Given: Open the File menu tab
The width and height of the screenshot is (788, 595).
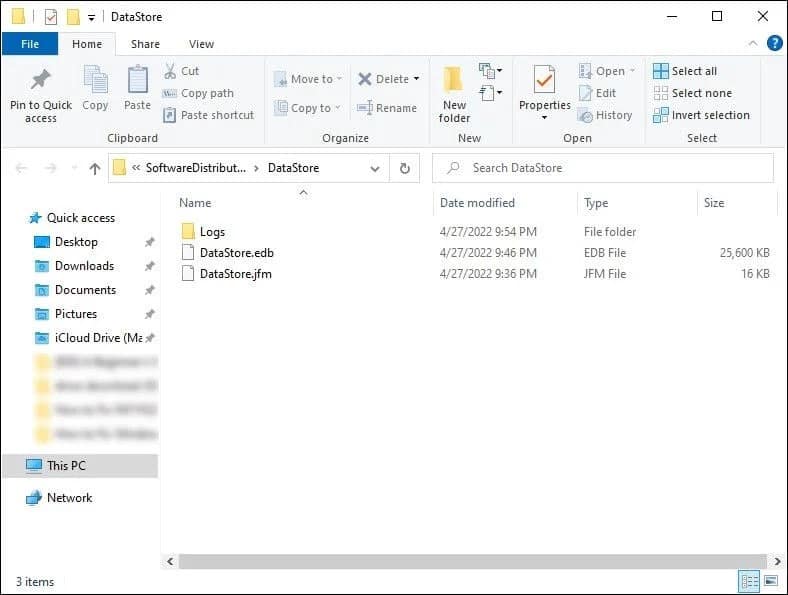Looking at the screenshot, I should point(30,44).
